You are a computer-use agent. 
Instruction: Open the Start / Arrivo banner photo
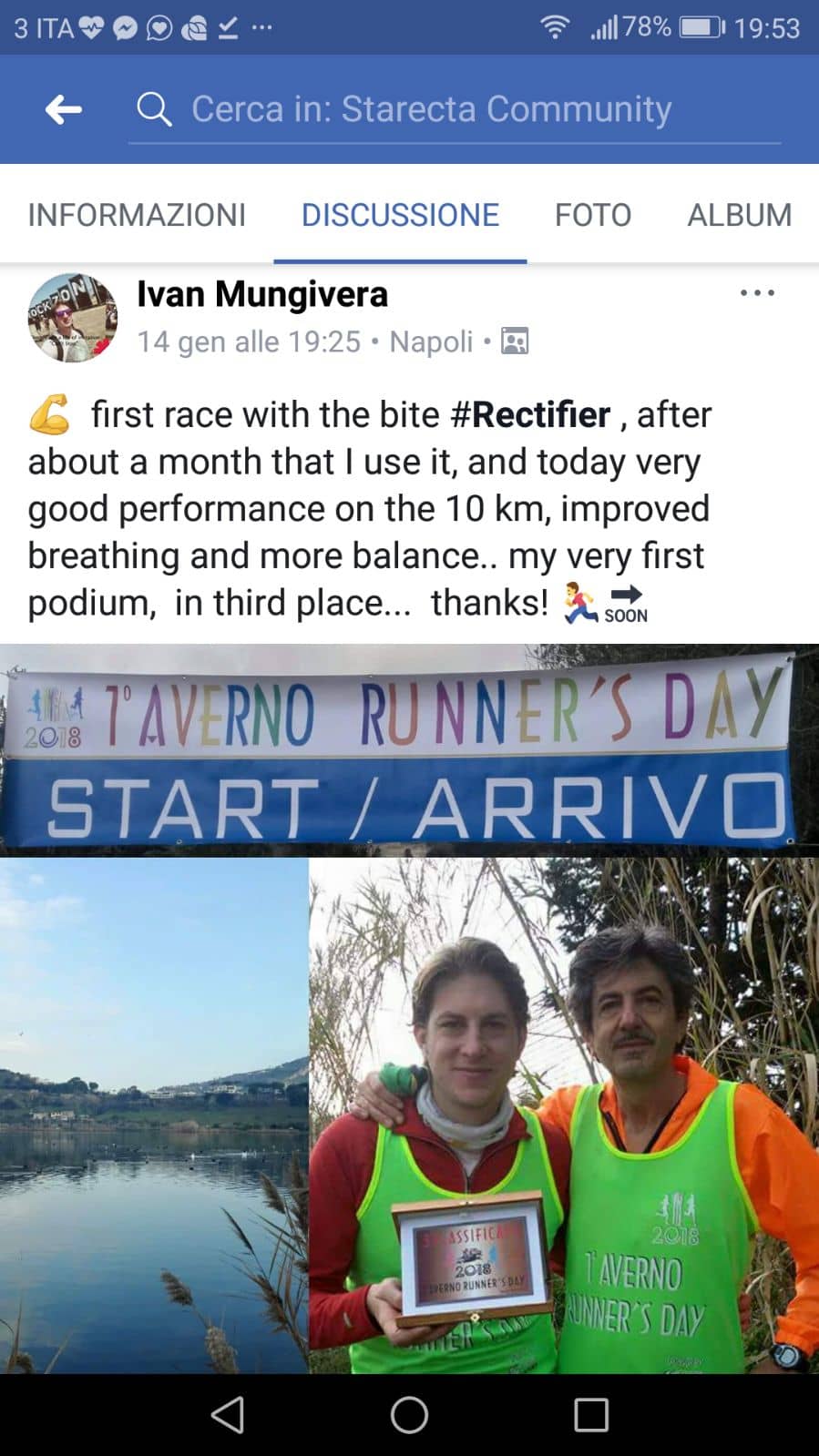click(x=409, y=750)
